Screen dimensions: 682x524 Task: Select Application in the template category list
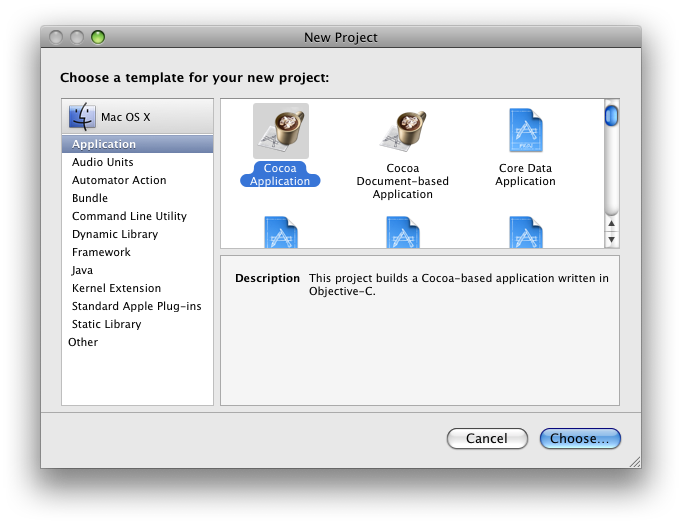coord(137,144)
